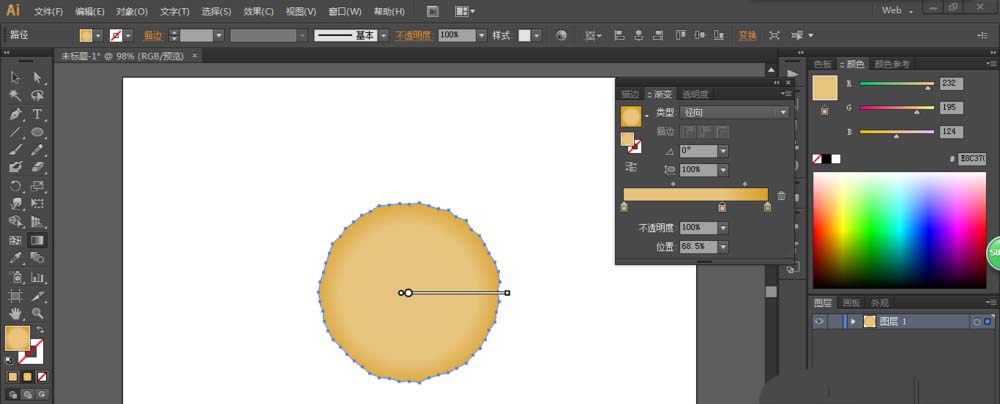Screen dimensions: 1000x404
Task: Click the hex color value field
Action: 972,159
